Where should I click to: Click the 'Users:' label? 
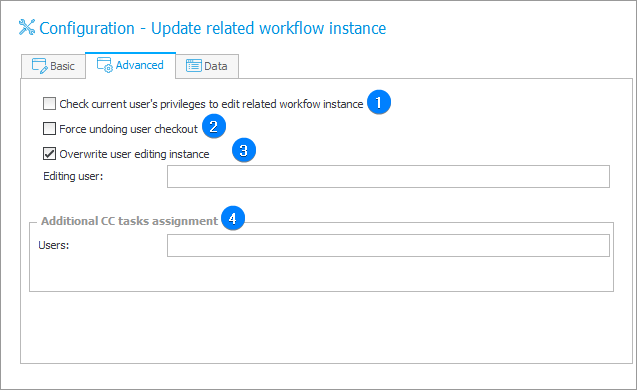54,245
